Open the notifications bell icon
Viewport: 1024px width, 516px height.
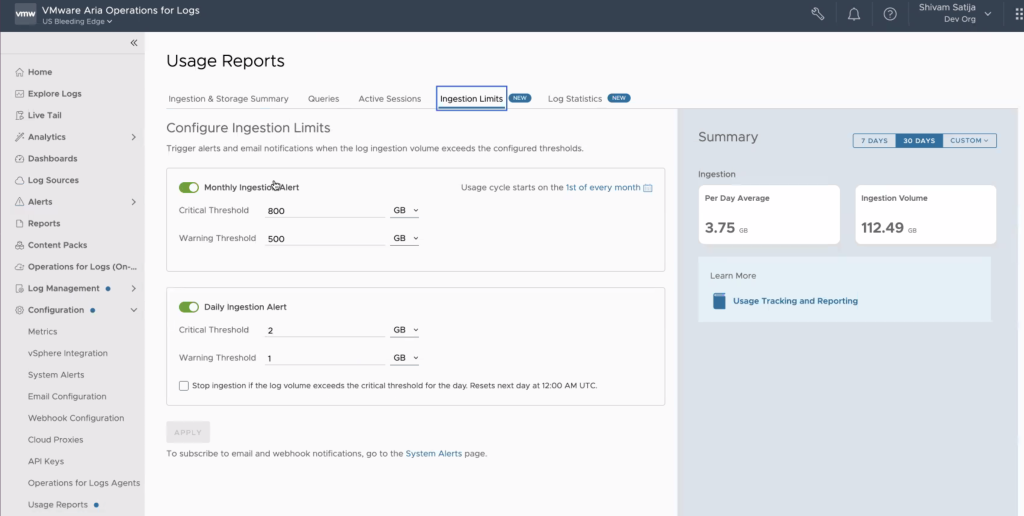[x=854, y=14]
